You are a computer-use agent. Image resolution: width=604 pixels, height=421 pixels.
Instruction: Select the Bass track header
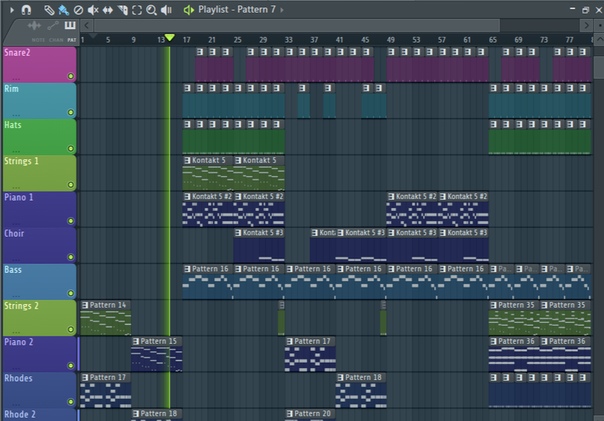tap(39, 282)
